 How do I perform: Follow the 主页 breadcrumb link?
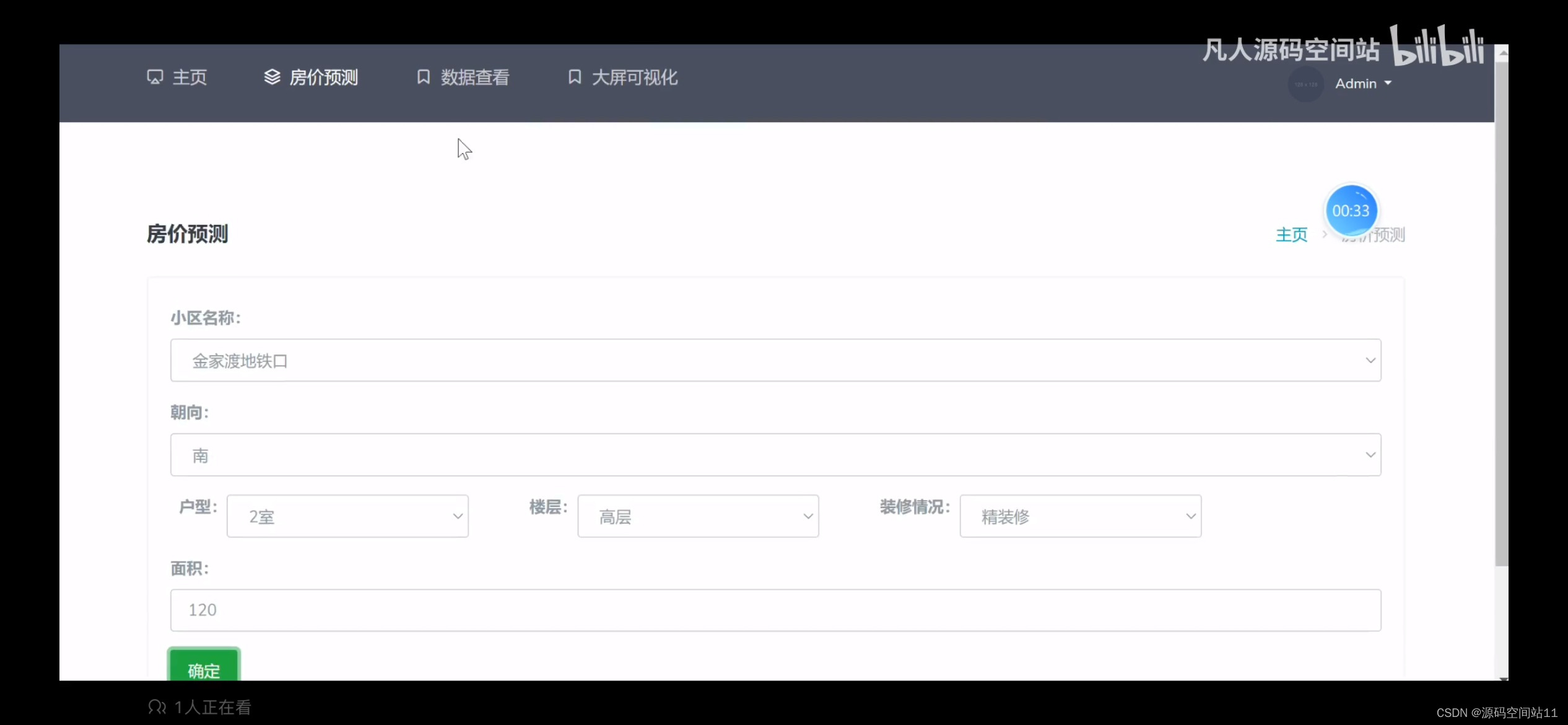pyautogui.click(x=1291, y=235)
